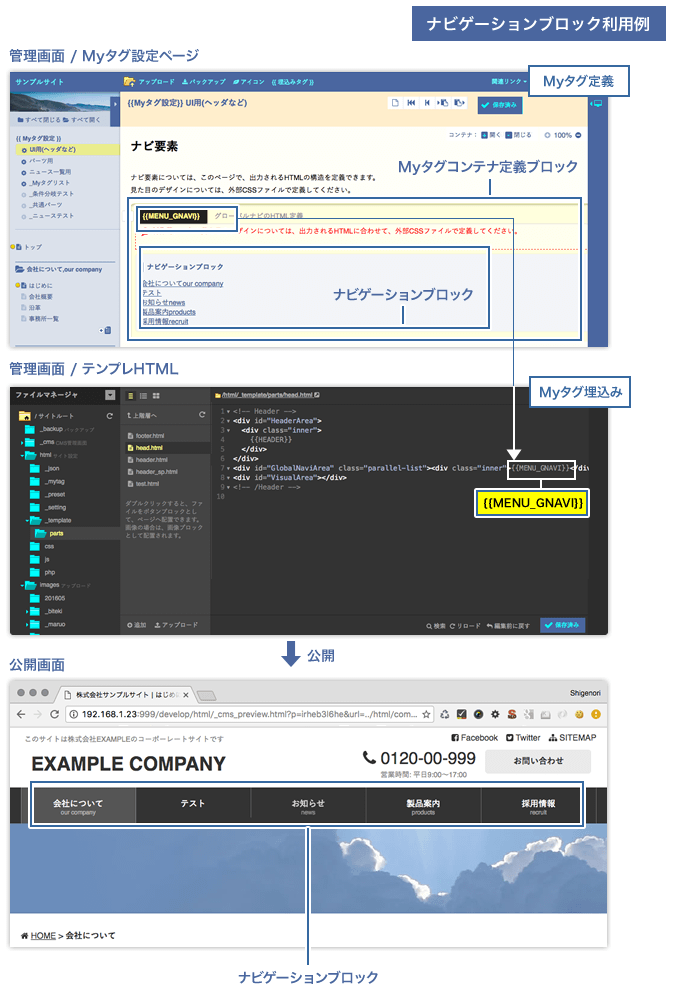Click the お問い合わせ button
This screenshot has width=680, height=991.
coord(537,762)
